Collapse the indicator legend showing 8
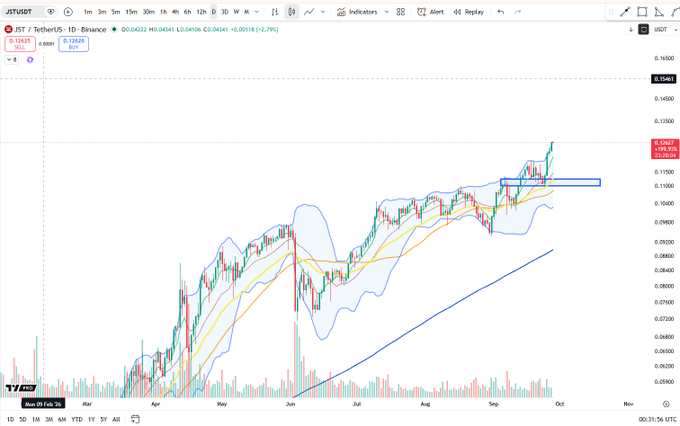The image size is (680, 426). tap(12, 60)
